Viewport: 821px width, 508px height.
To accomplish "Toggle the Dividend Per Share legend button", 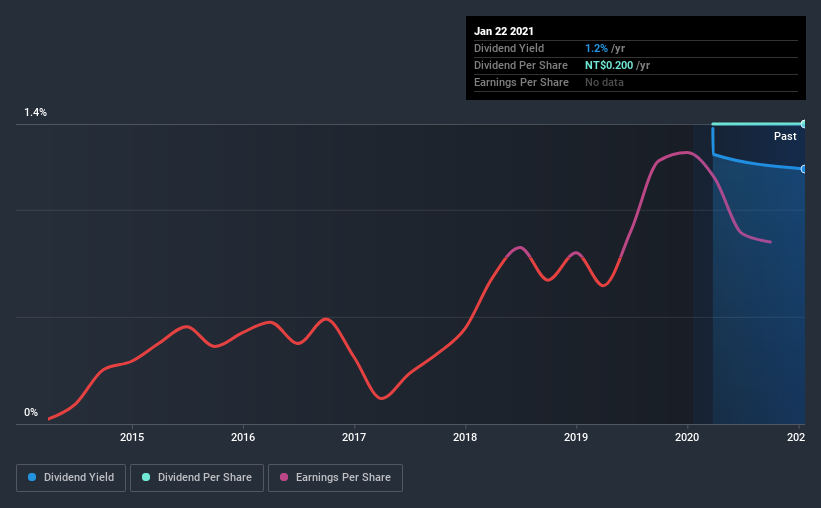I will (197, 478).
